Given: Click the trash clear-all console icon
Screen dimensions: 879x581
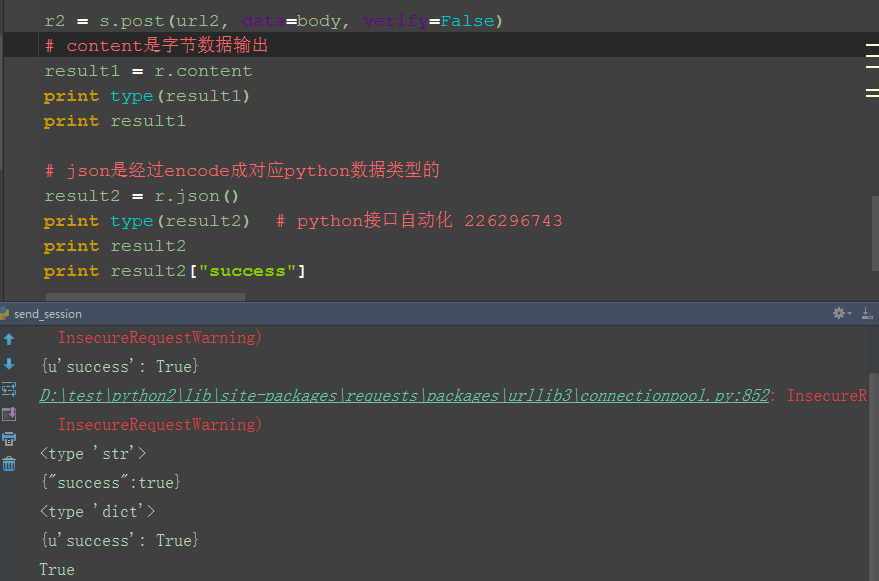Looking at the screenshot, I should (x=9, y=464).
